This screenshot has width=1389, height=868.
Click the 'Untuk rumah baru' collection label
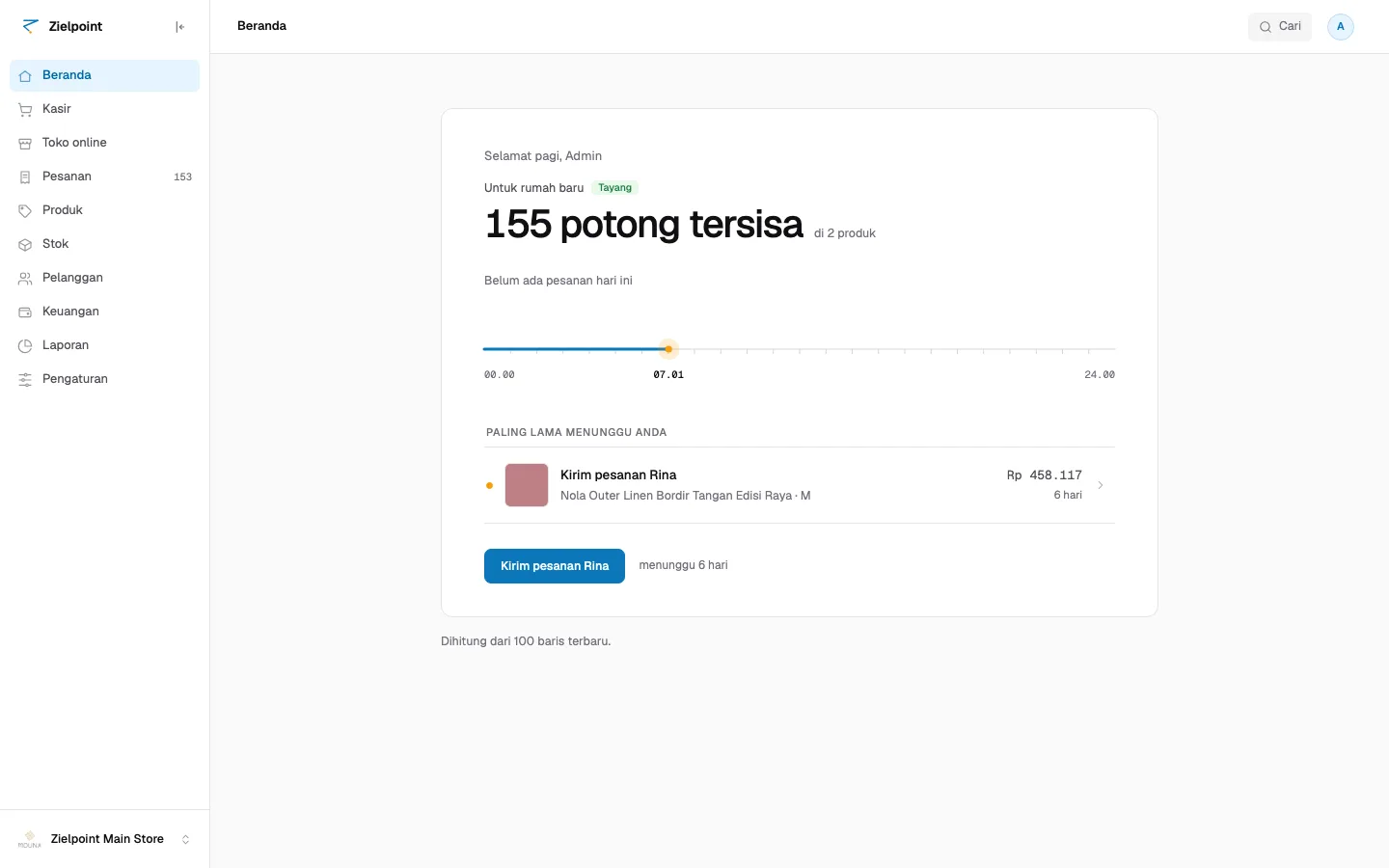pyautogui.click(x=533, y=188)
